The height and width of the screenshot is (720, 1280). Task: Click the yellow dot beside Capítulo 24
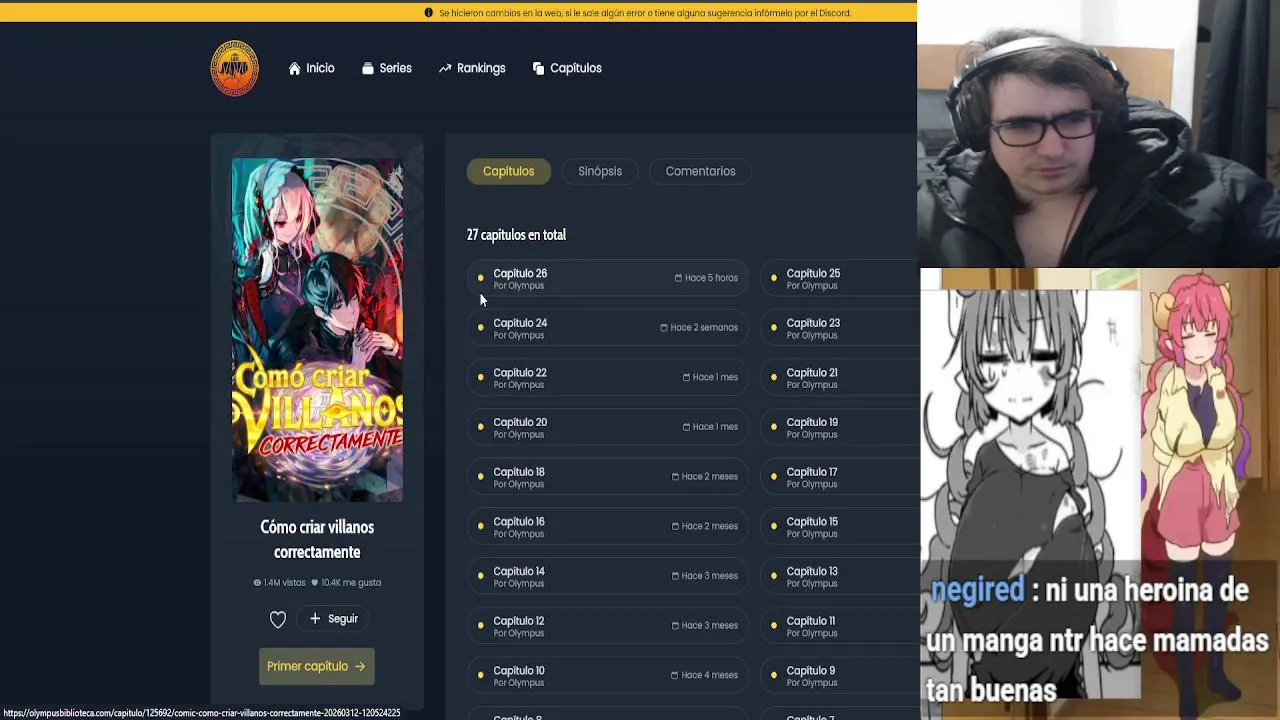point(481,328)
